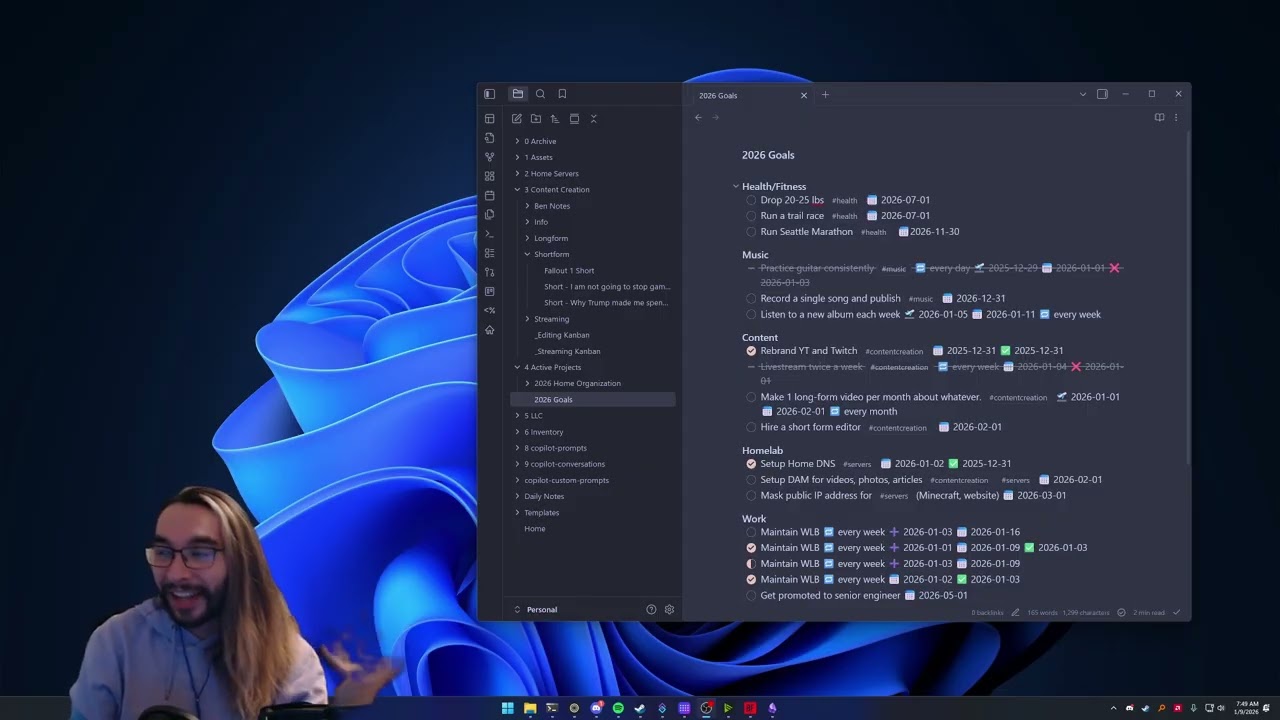Open a new tab in Obsidian
Image resolution: width=1280 pixels, height=720 pixels.
(x=825, y=95)
